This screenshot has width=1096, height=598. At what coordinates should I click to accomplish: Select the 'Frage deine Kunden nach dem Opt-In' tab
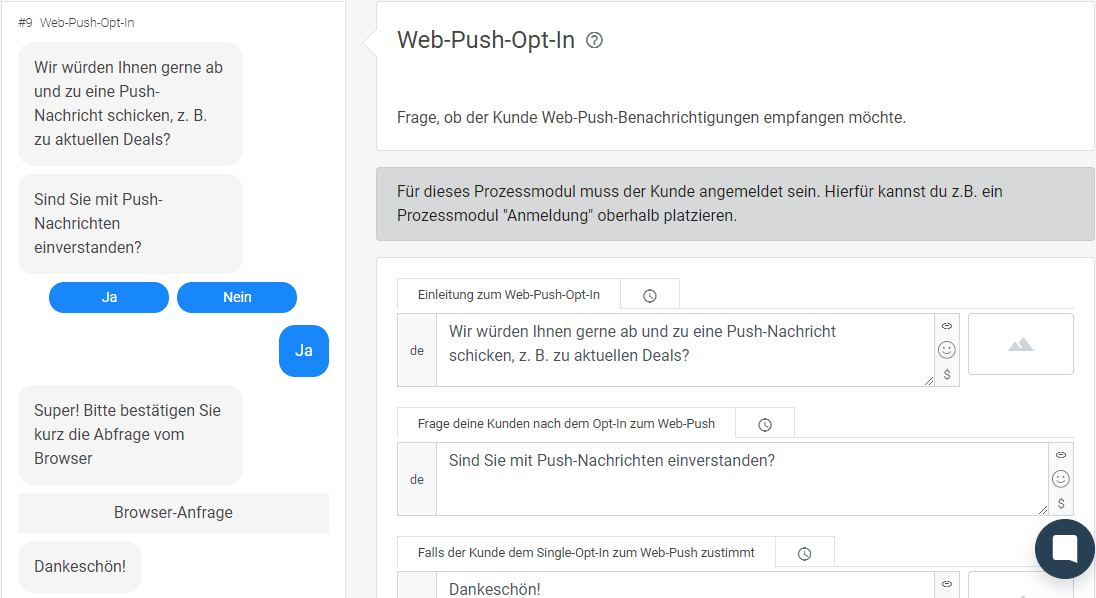[x=565, y=423]
